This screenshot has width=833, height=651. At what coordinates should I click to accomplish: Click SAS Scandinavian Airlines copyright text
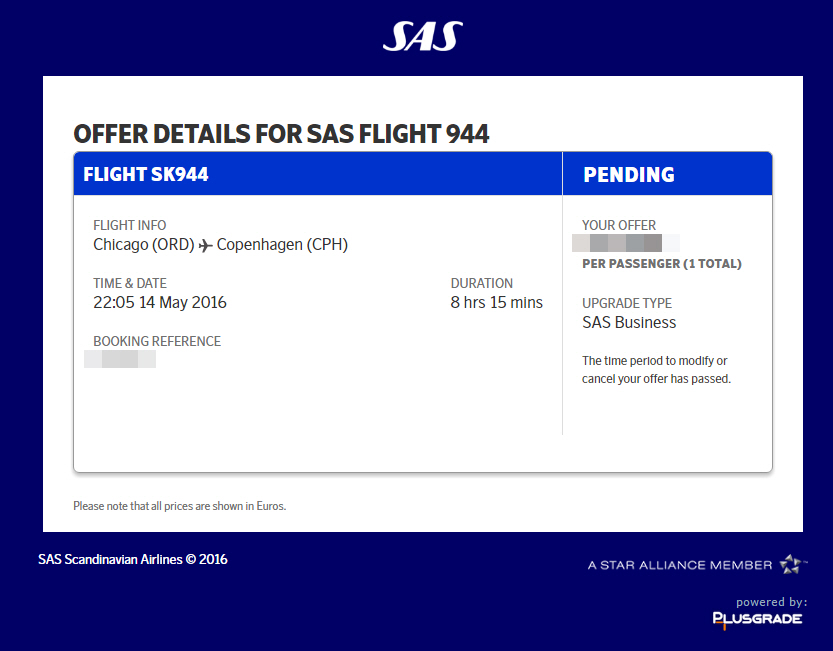pyautogui.click(x=132, y=559)
